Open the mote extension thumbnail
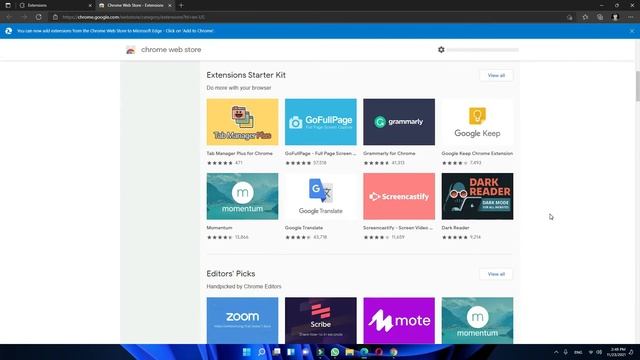Viewport: 640px width, 360px height. click(399, 320)
